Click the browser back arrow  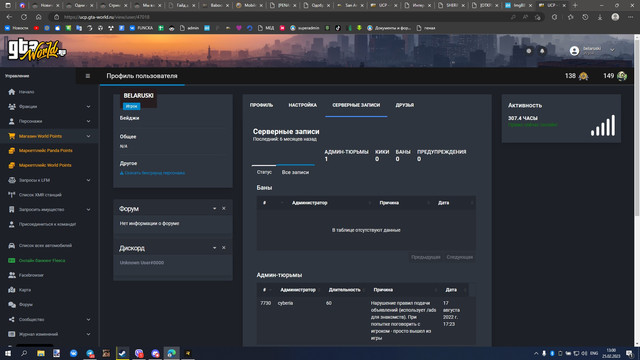[x=9, y=17]
